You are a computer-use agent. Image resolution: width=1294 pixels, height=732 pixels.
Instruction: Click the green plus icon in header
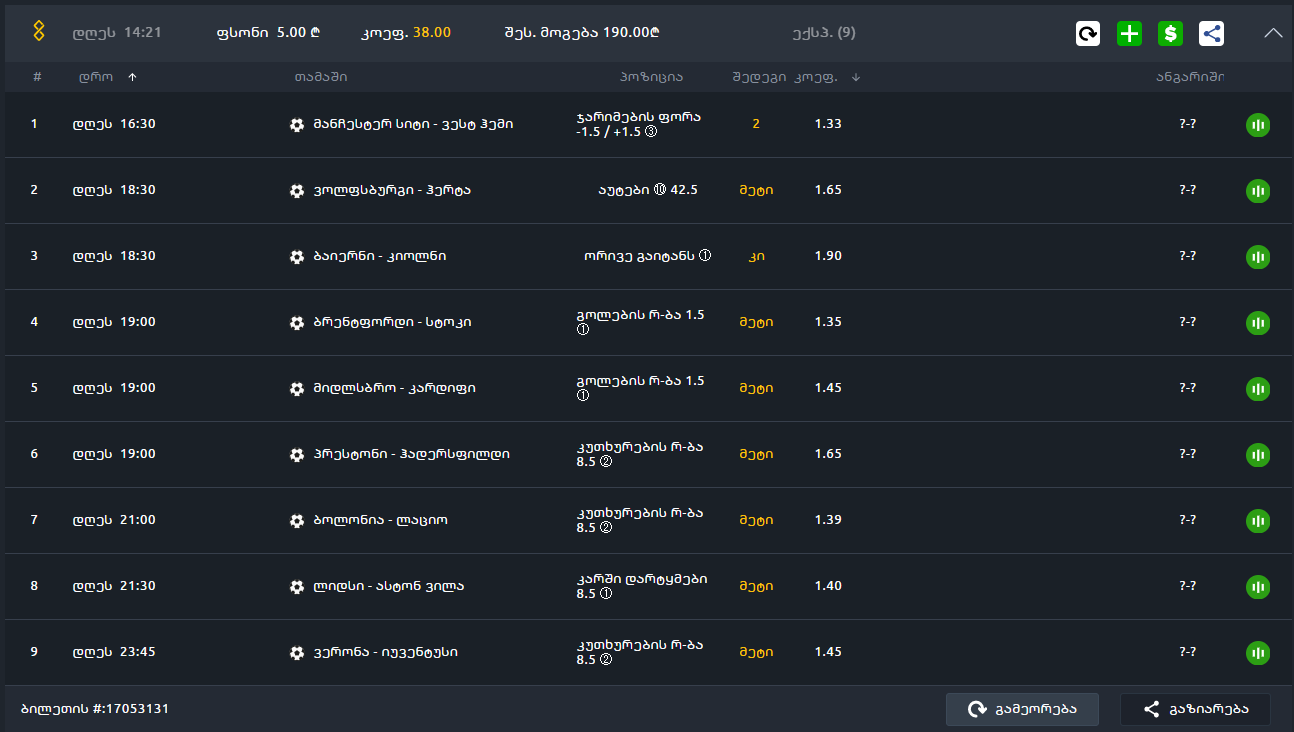pyautogui.click(x=1129, y=33)
